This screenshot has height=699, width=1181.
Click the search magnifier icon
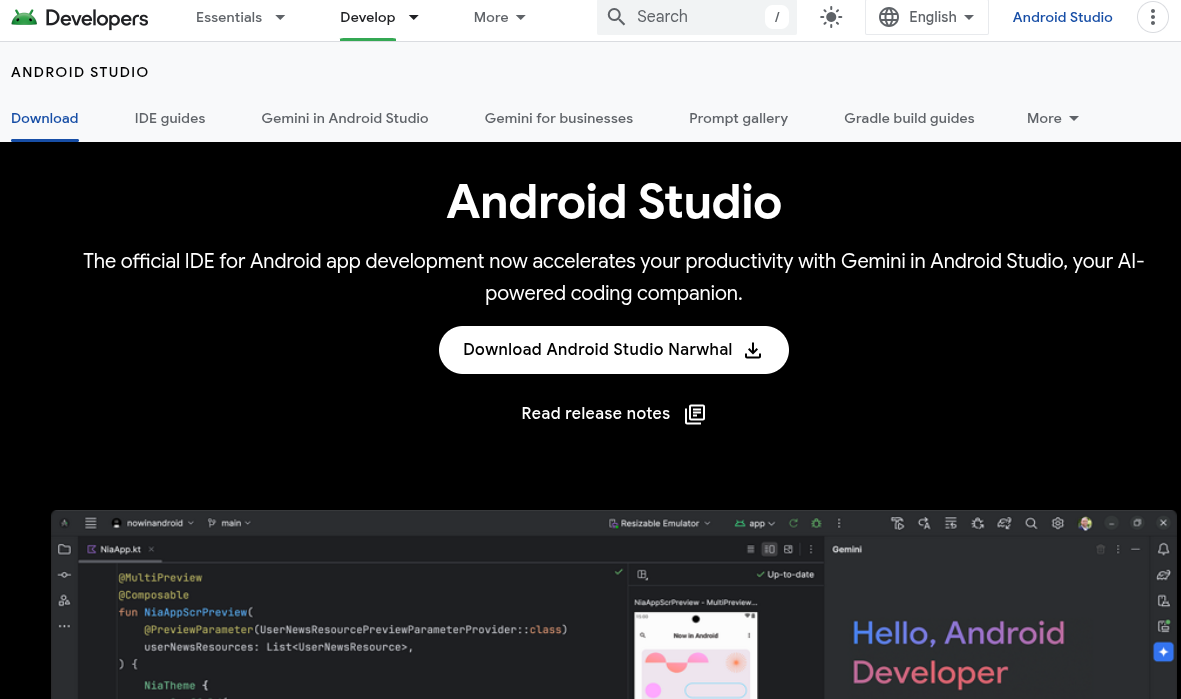point(616,17)
